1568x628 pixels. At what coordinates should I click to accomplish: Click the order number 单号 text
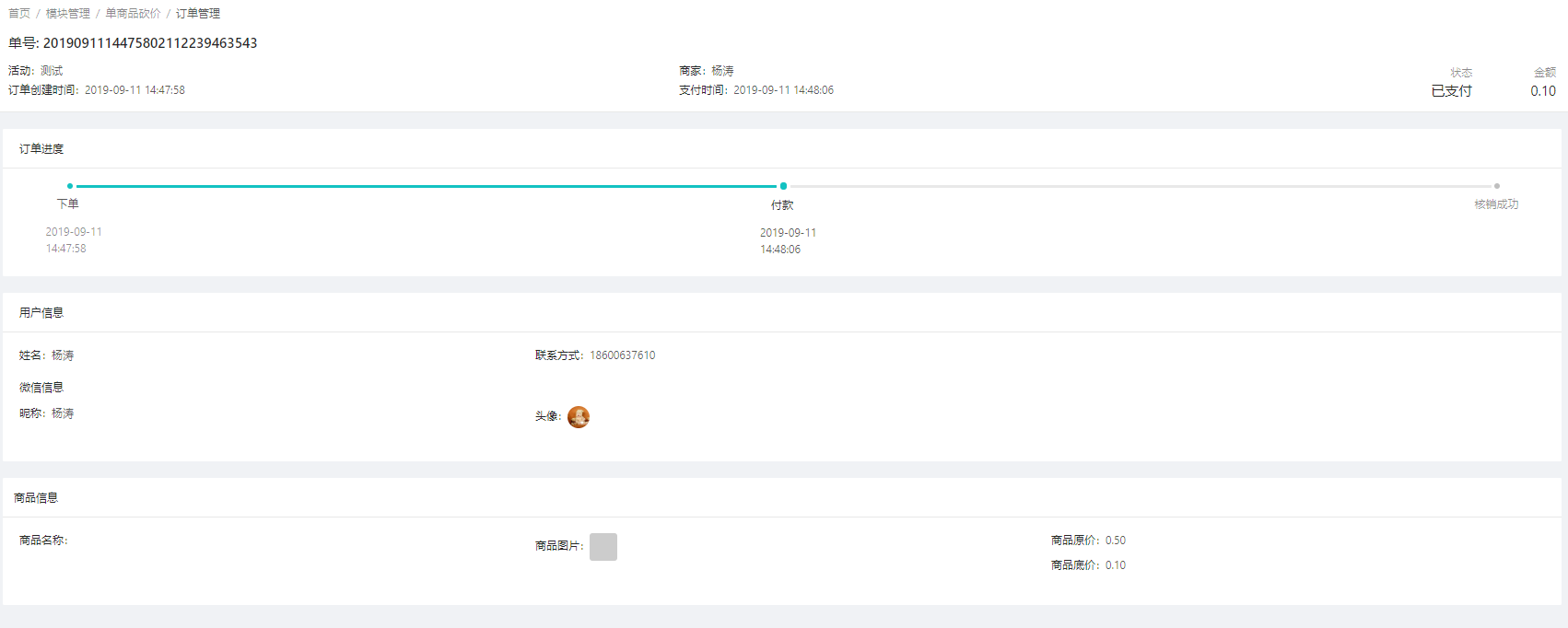[133, 43]
